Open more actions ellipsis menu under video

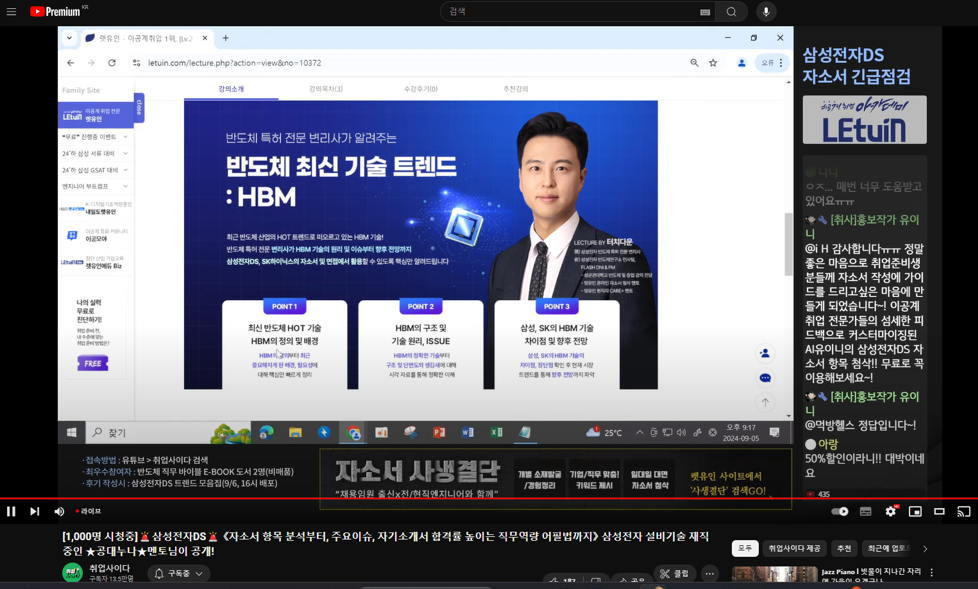click(x=709, y=574)
